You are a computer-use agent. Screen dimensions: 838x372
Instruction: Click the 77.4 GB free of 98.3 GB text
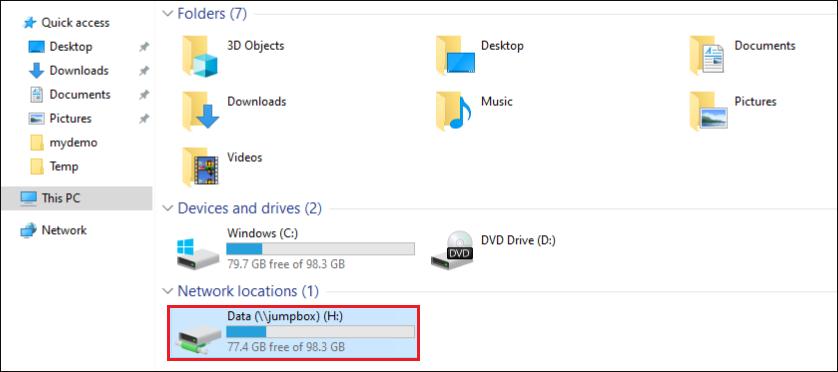click(x=286, y=347)
